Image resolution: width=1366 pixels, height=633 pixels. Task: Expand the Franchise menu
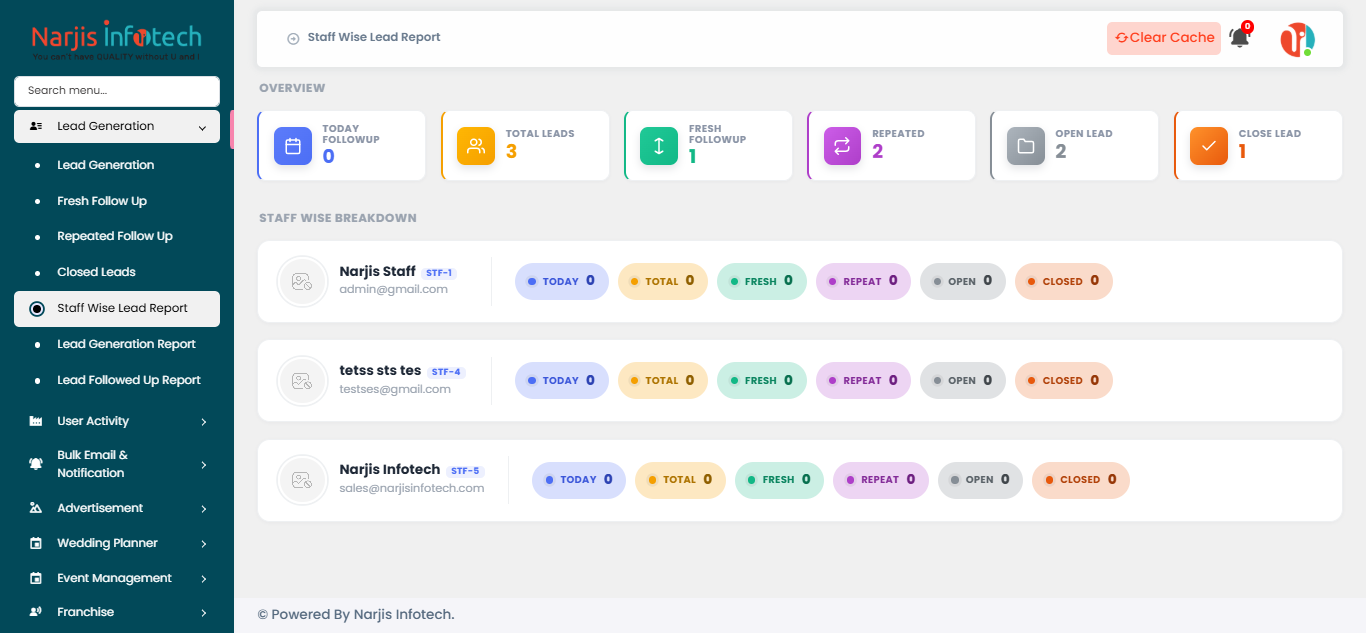pyautogui.click(x=203, y=613)
